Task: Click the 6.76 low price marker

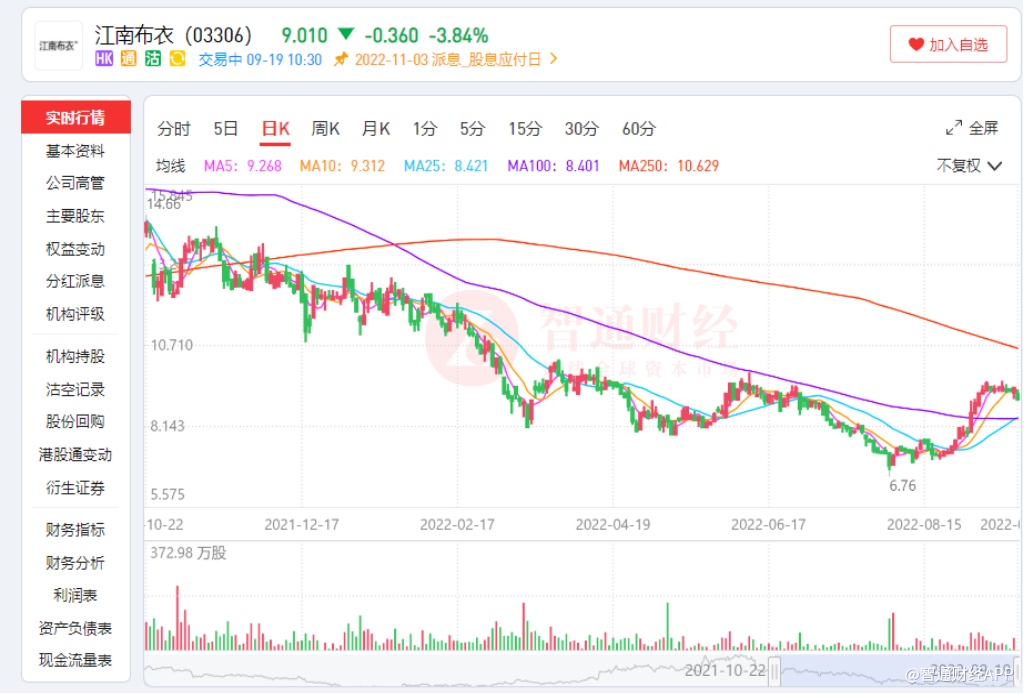Action: [x=903, y=486]
